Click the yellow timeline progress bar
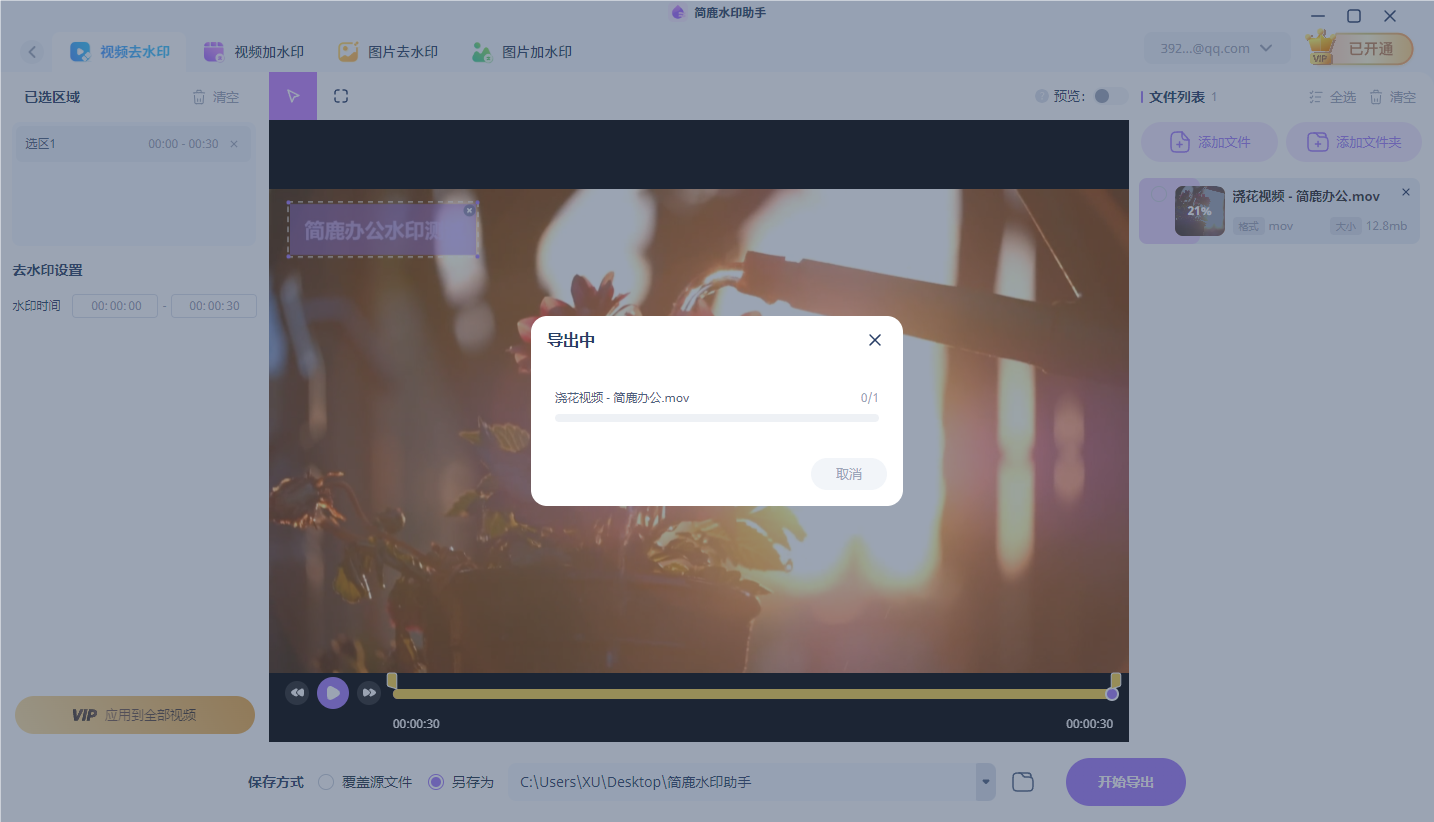 (750, 692)
